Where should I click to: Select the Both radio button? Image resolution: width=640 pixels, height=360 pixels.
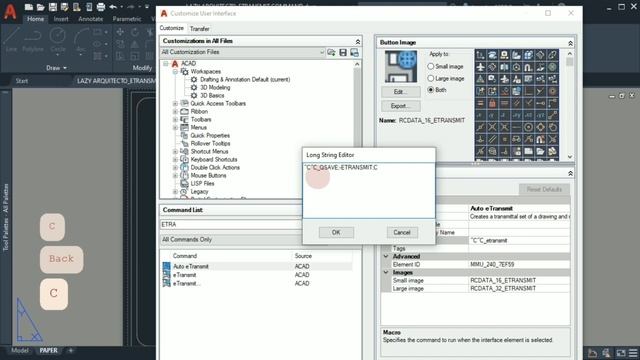(431, 90)
